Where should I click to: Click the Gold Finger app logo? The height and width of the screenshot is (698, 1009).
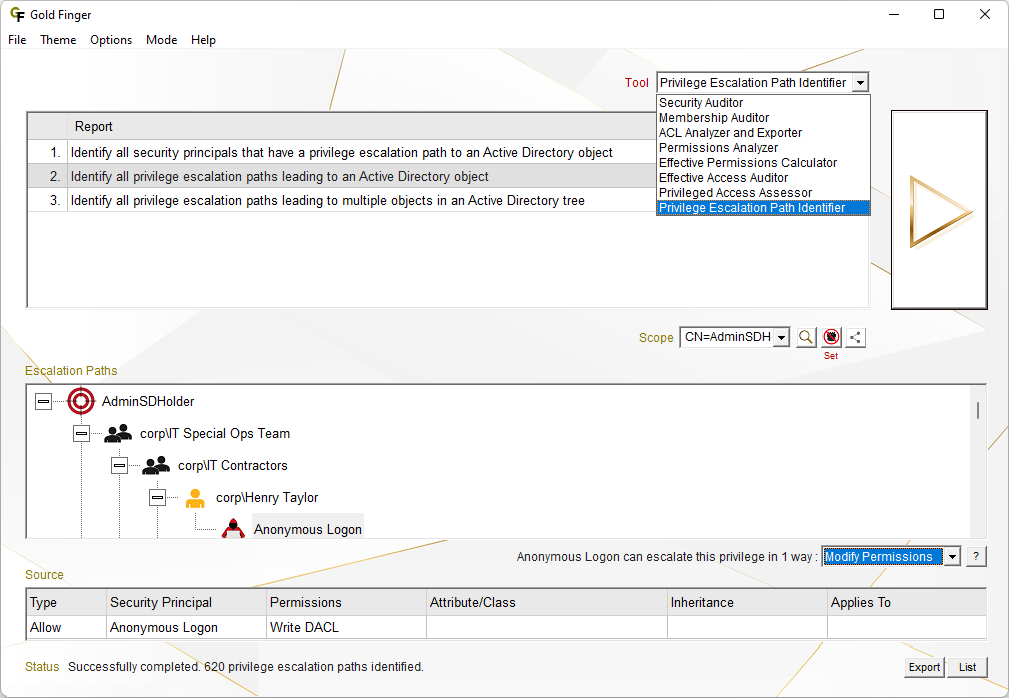click(17, 14)
